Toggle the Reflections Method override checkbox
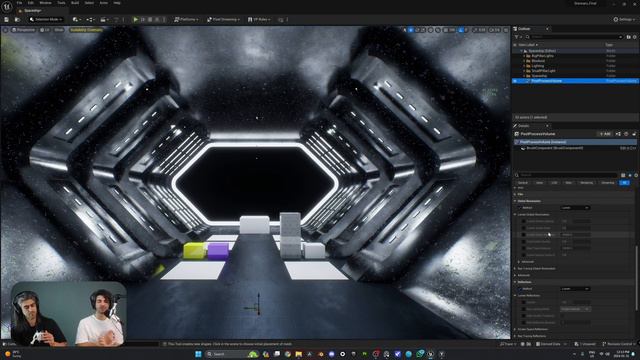 pos(520,289)
